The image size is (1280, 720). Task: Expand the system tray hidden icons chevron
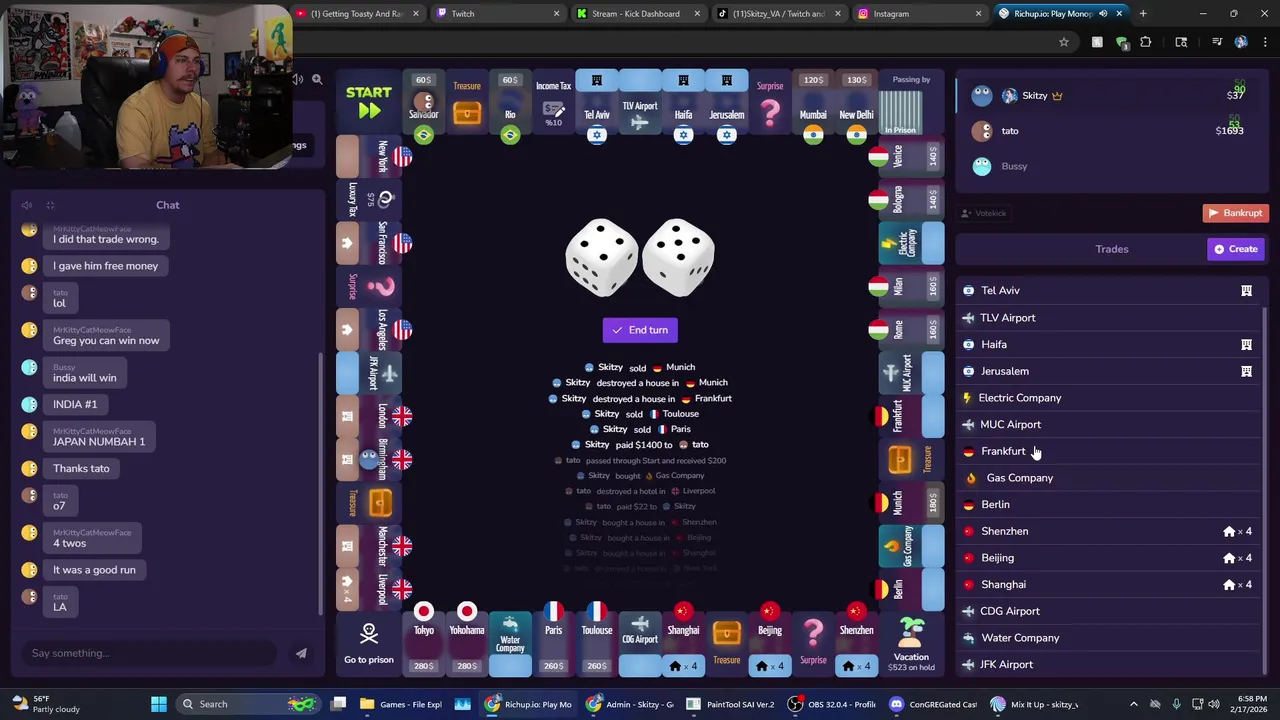(x=1135, y=704)
